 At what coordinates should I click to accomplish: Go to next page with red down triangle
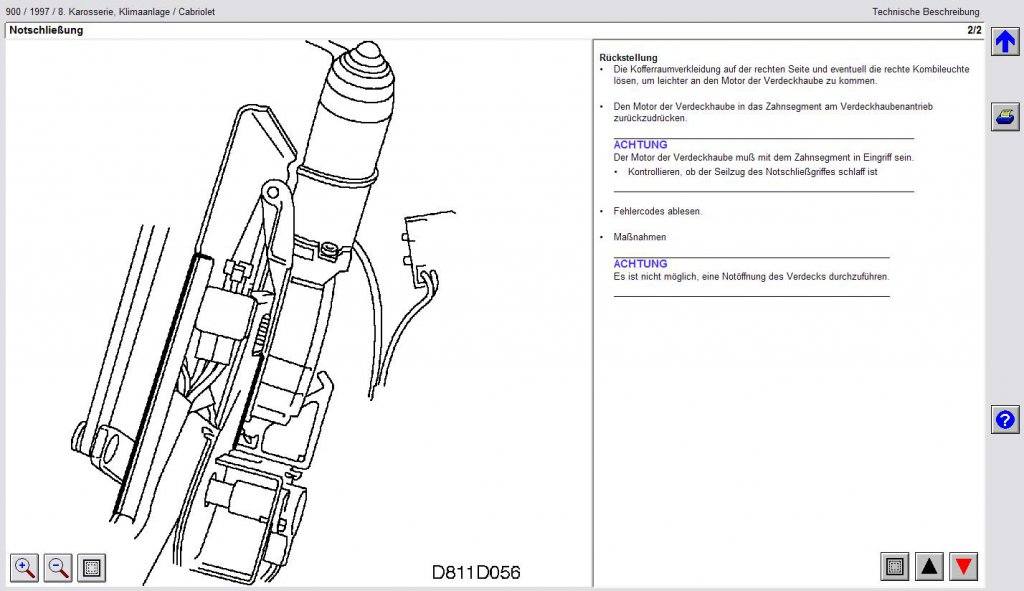coord(964,567)
